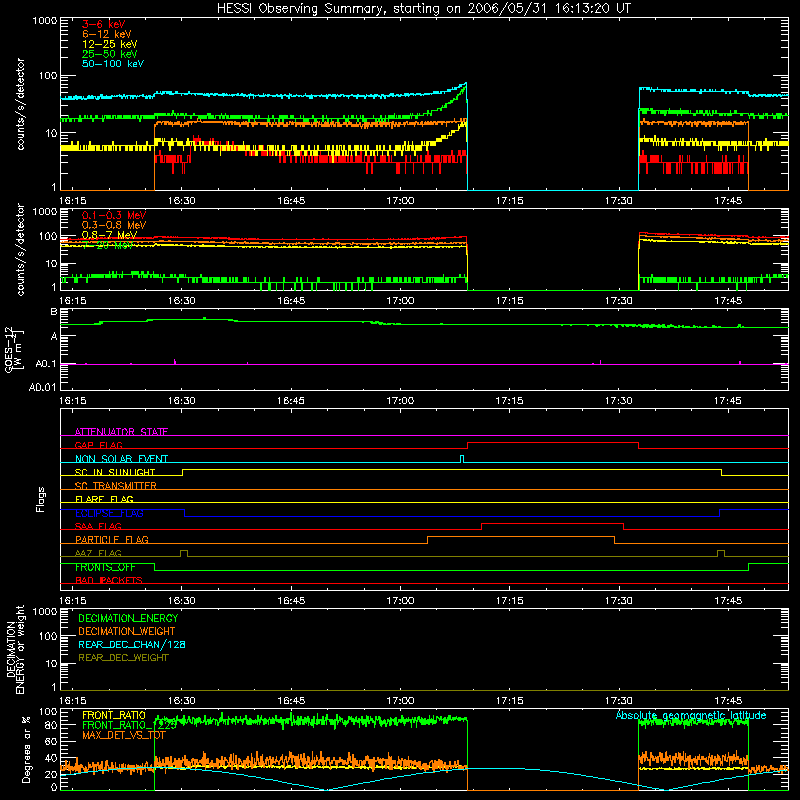Click the yellow 0.8-7 MeV legend label
The height and width of the screenshot is (800, 800).
(109, 235)
